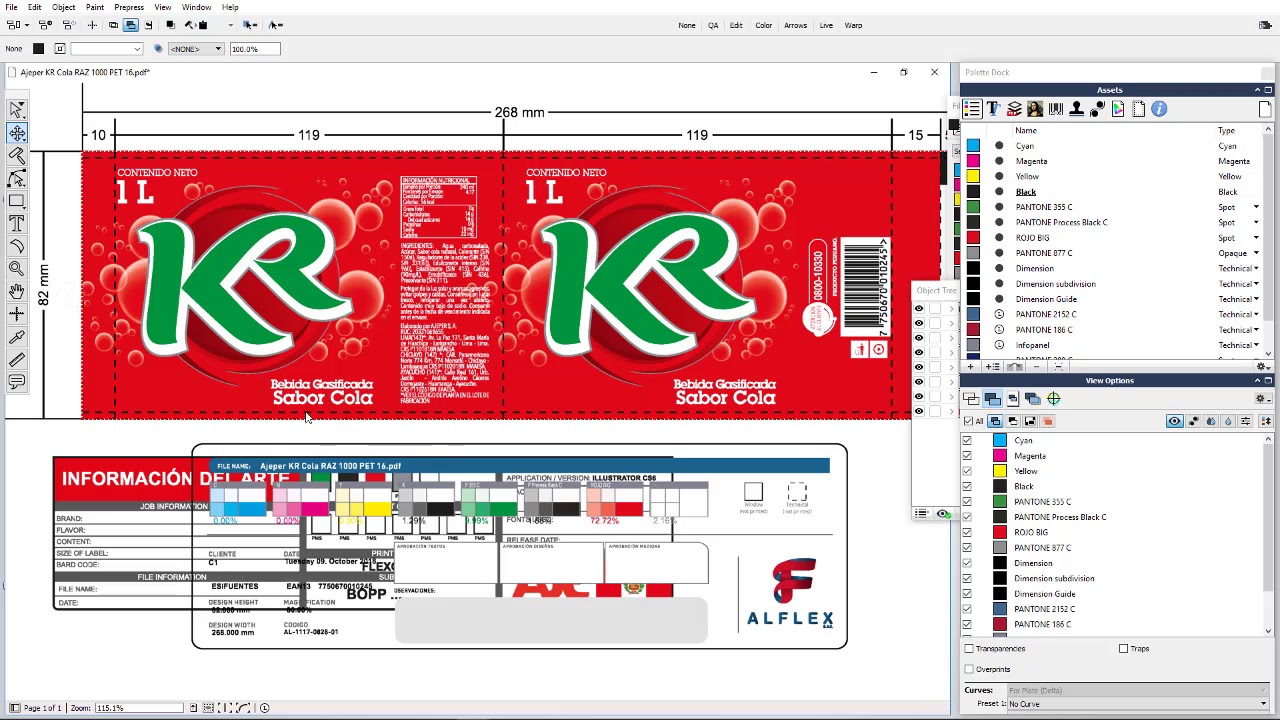Image resolution: width=1280 pixels, height=720 pixels.
Task: Open the <NONE> dropdown in toolbar
Action: coord(194,49)
